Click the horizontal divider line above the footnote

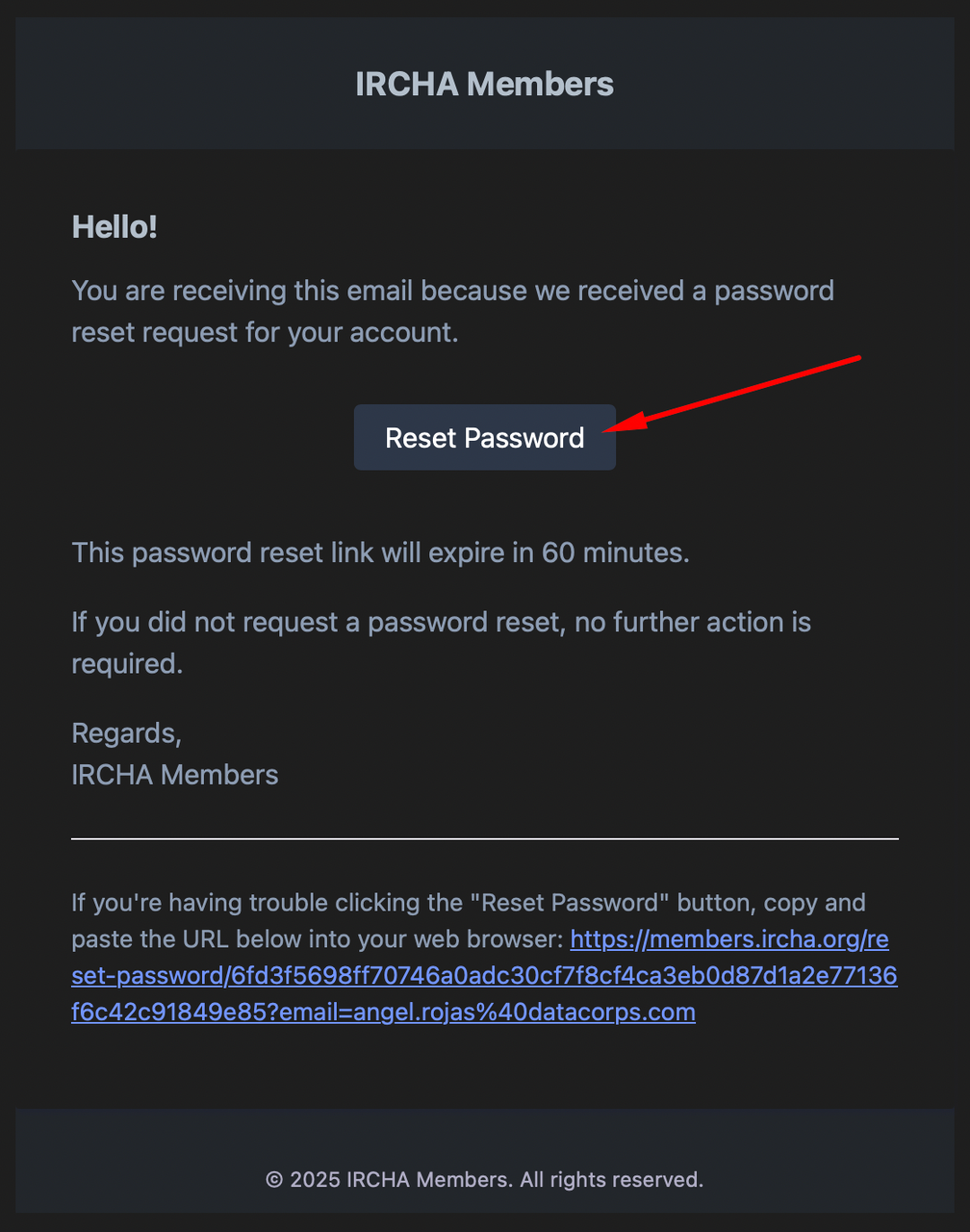484,839
